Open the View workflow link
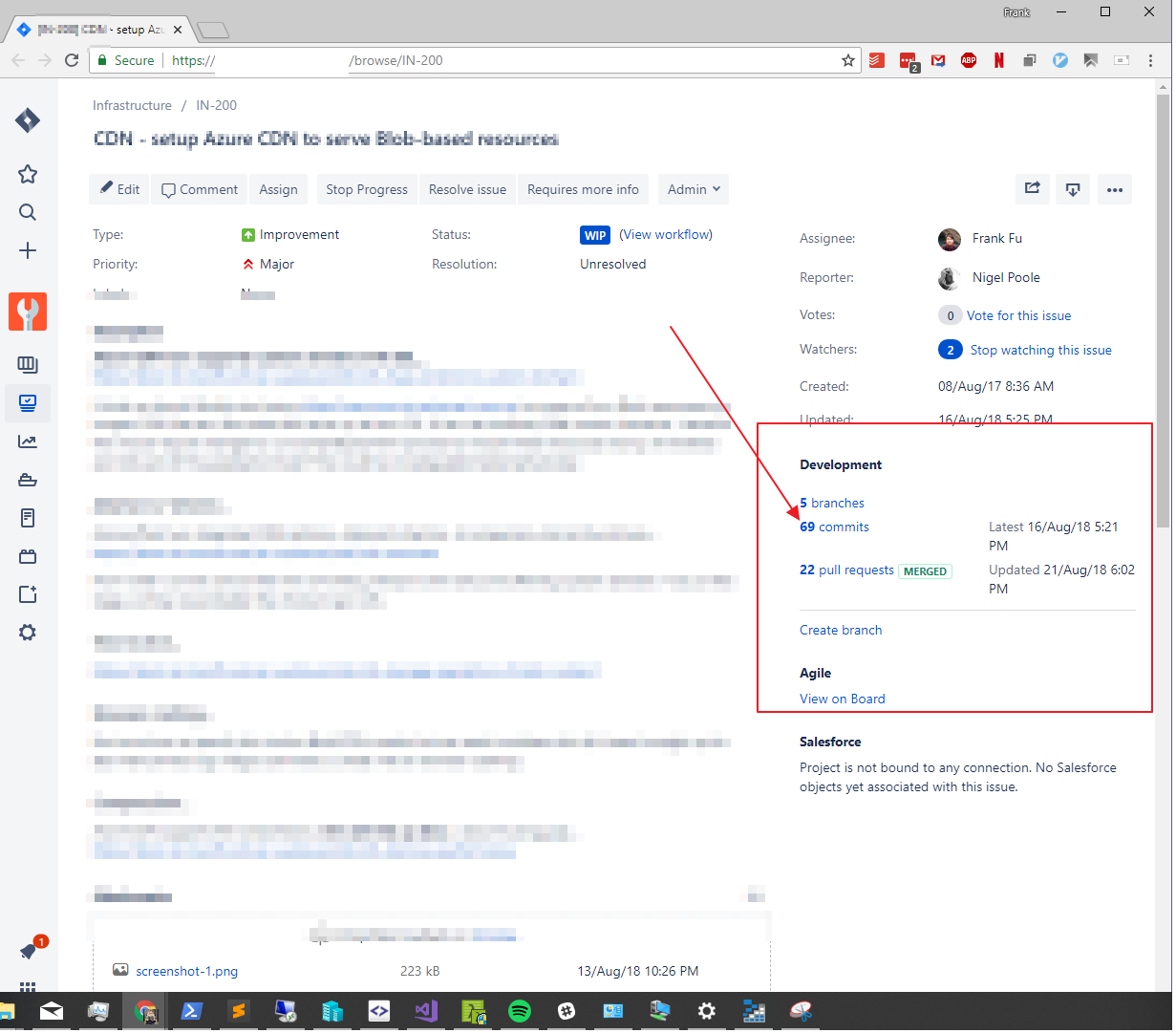The width and height of the screenshot is (1176, 1033). click(666, 234)
